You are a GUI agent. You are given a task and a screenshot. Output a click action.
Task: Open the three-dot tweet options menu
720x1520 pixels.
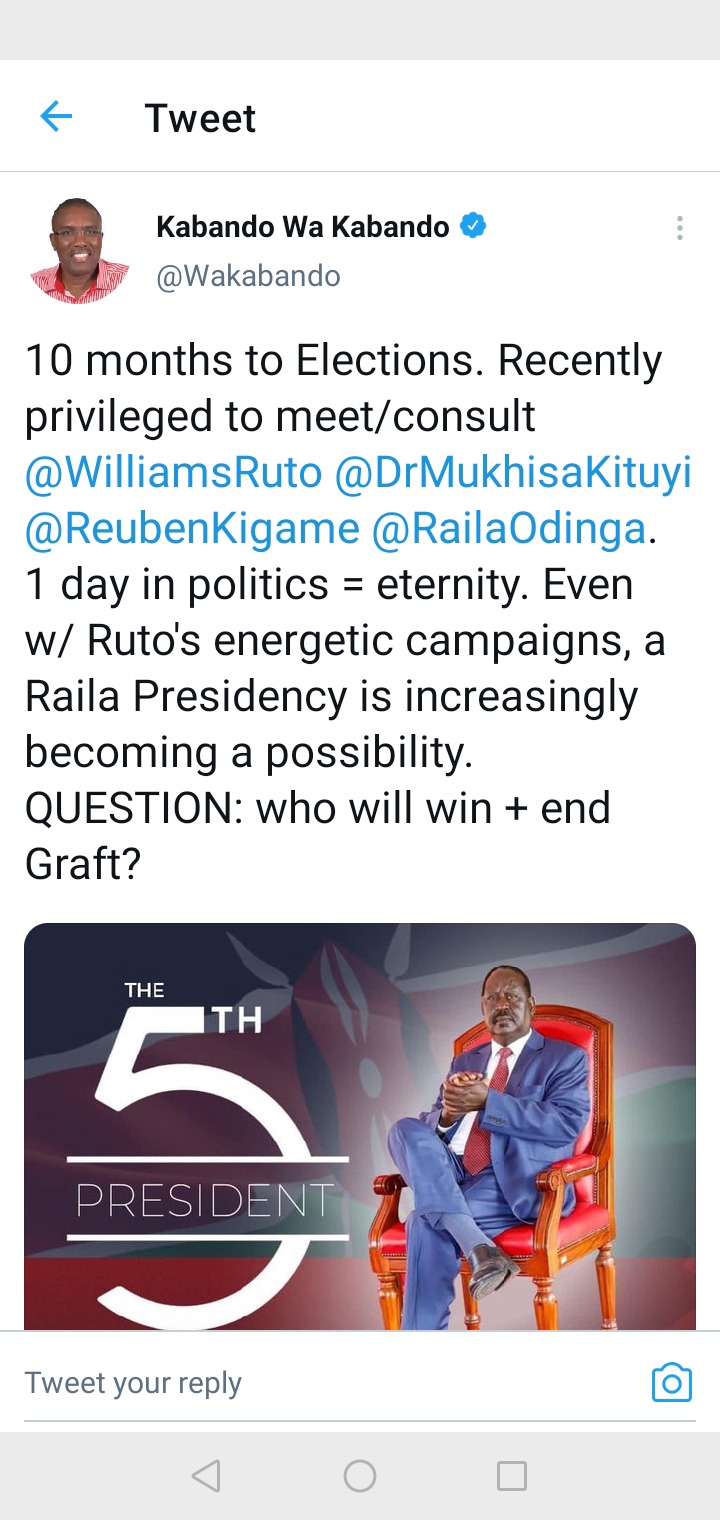coord(679,228)
